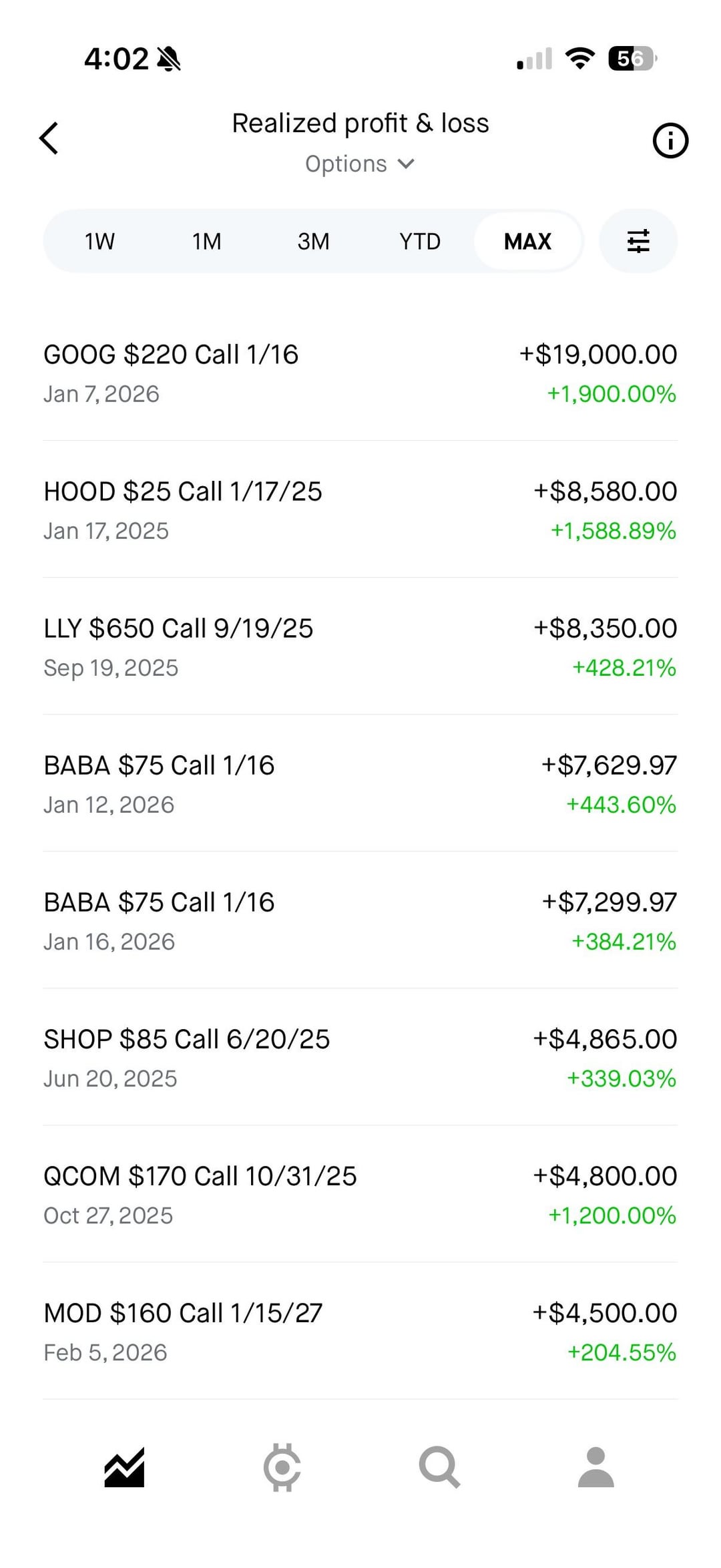The width and height of the screenshot is (721, 1568).
Task: Expand the Options asset type dropdown
Action: pos(360,164)
